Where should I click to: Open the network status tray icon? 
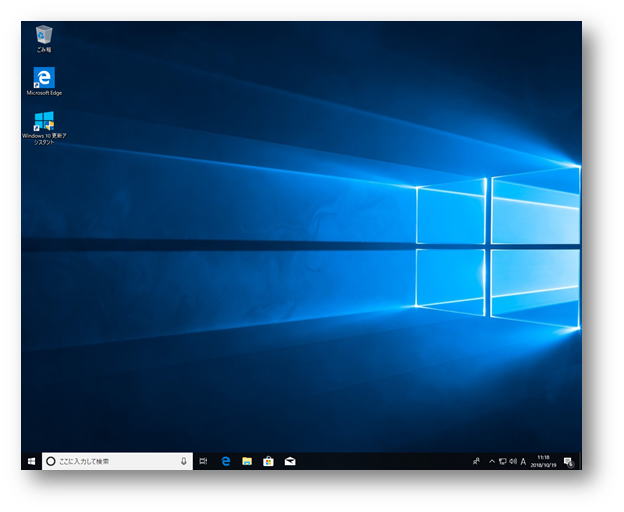503,461
